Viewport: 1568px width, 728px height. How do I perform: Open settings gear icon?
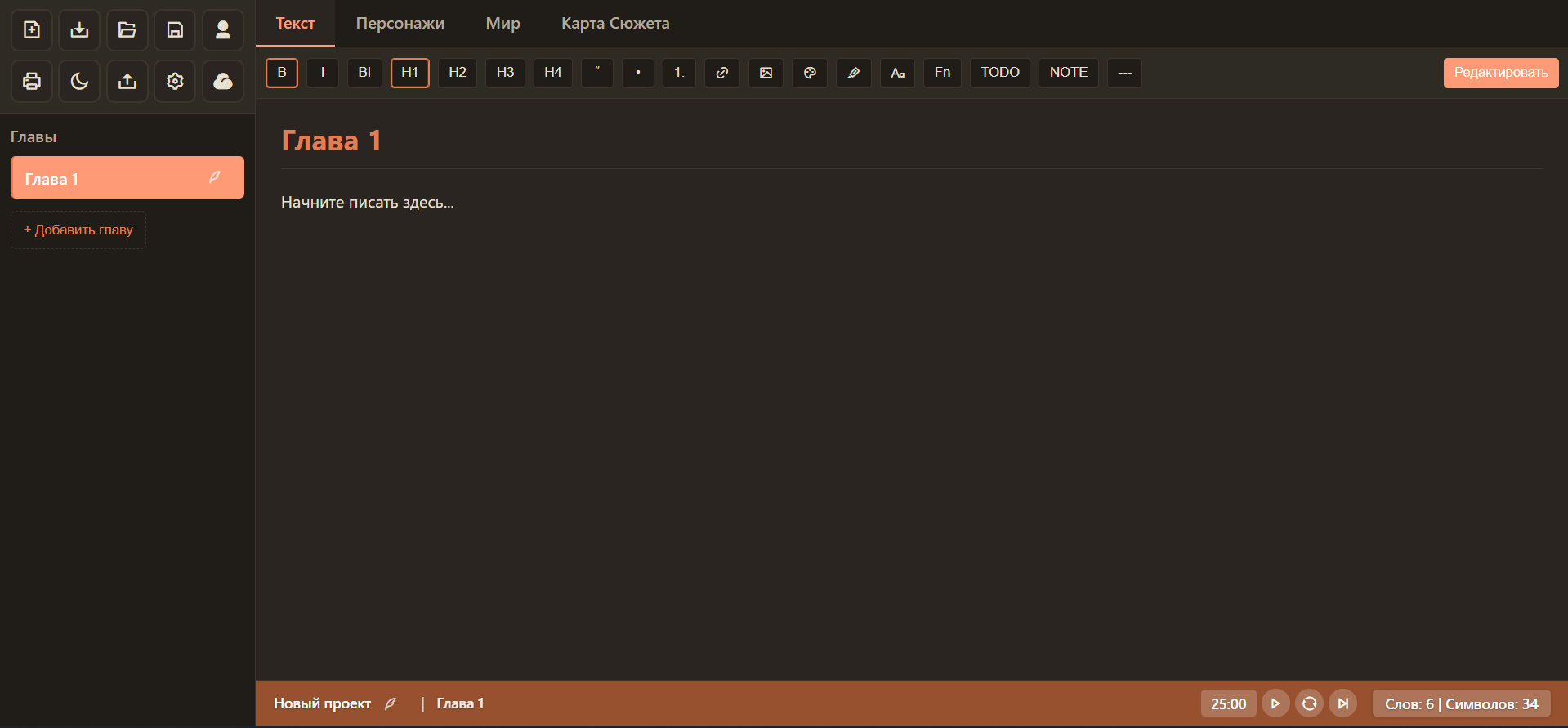coord(175,81)
